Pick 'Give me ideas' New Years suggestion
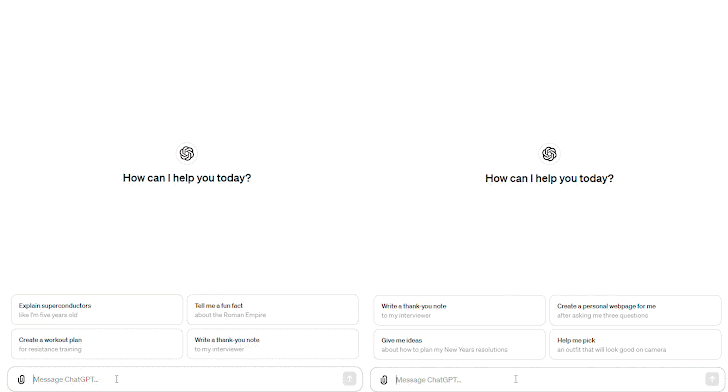The image size is (728, 392). click(x=460, y=345)
